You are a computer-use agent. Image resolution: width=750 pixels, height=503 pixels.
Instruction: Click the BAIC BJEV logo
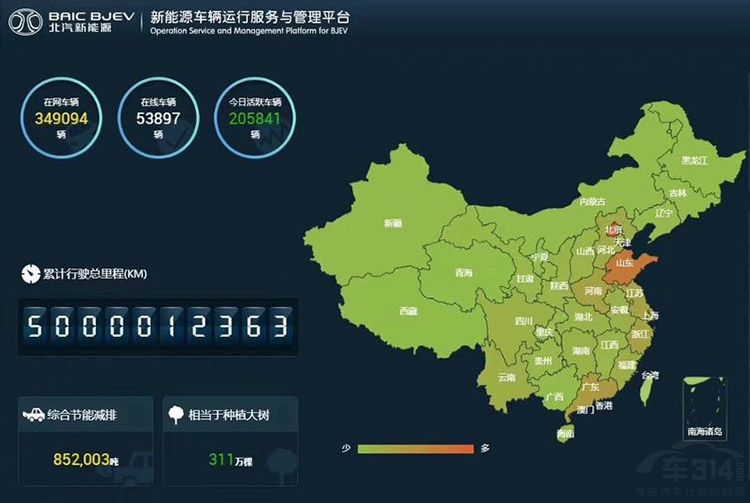(72, 23)
